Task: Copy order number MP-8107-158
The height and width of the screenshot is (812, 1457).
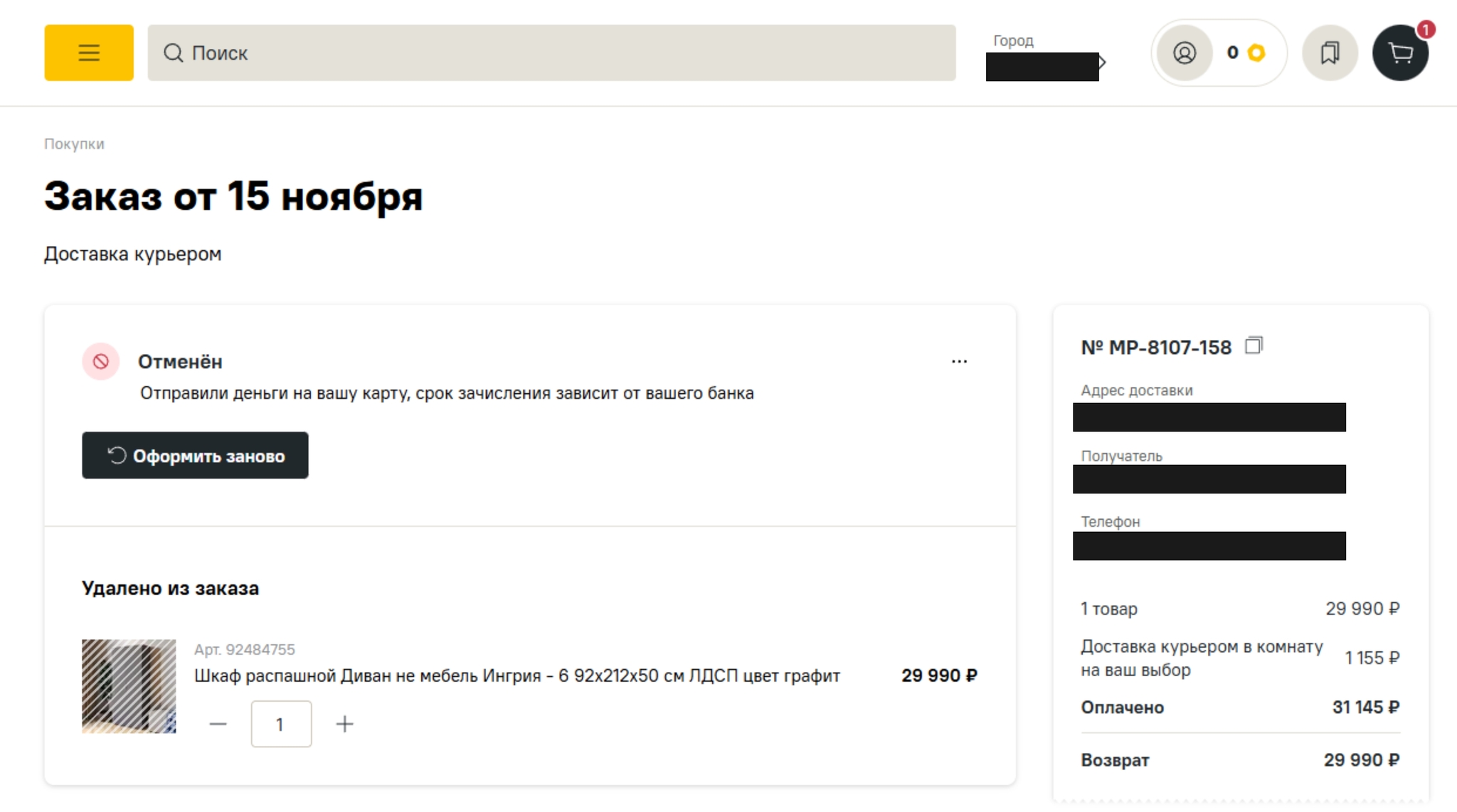Action: [1254, 346]
